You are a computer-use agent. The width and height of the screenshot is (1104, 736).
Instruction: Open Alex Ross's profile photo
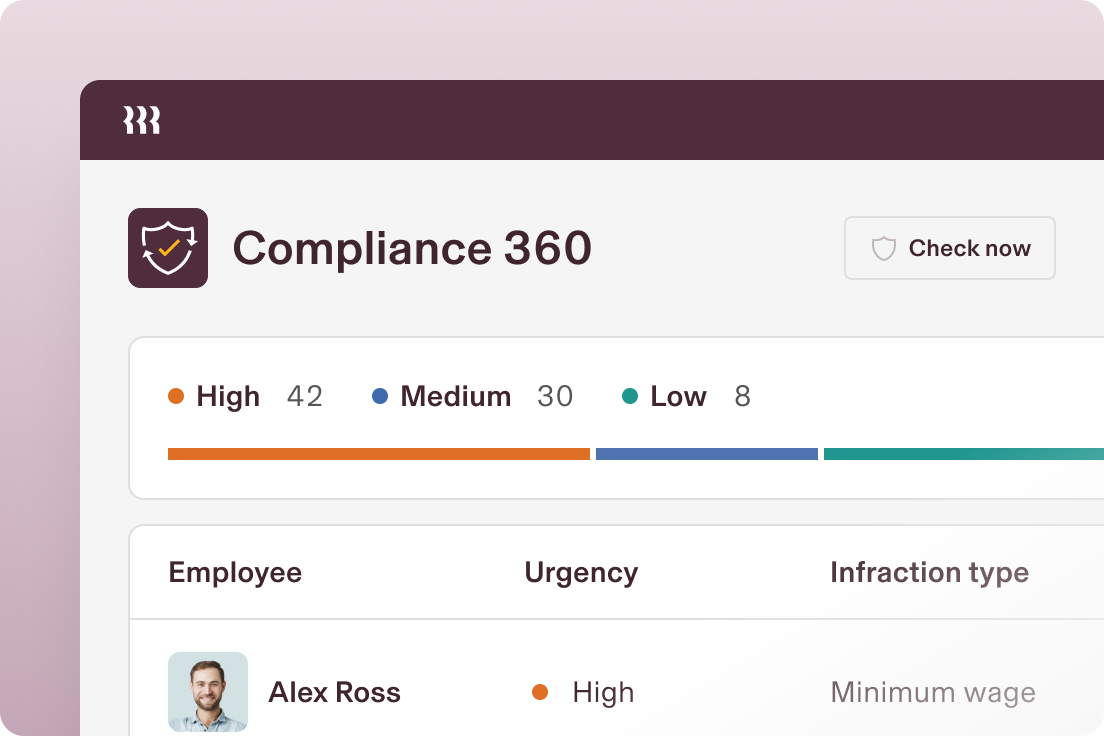tap(208, 692)
